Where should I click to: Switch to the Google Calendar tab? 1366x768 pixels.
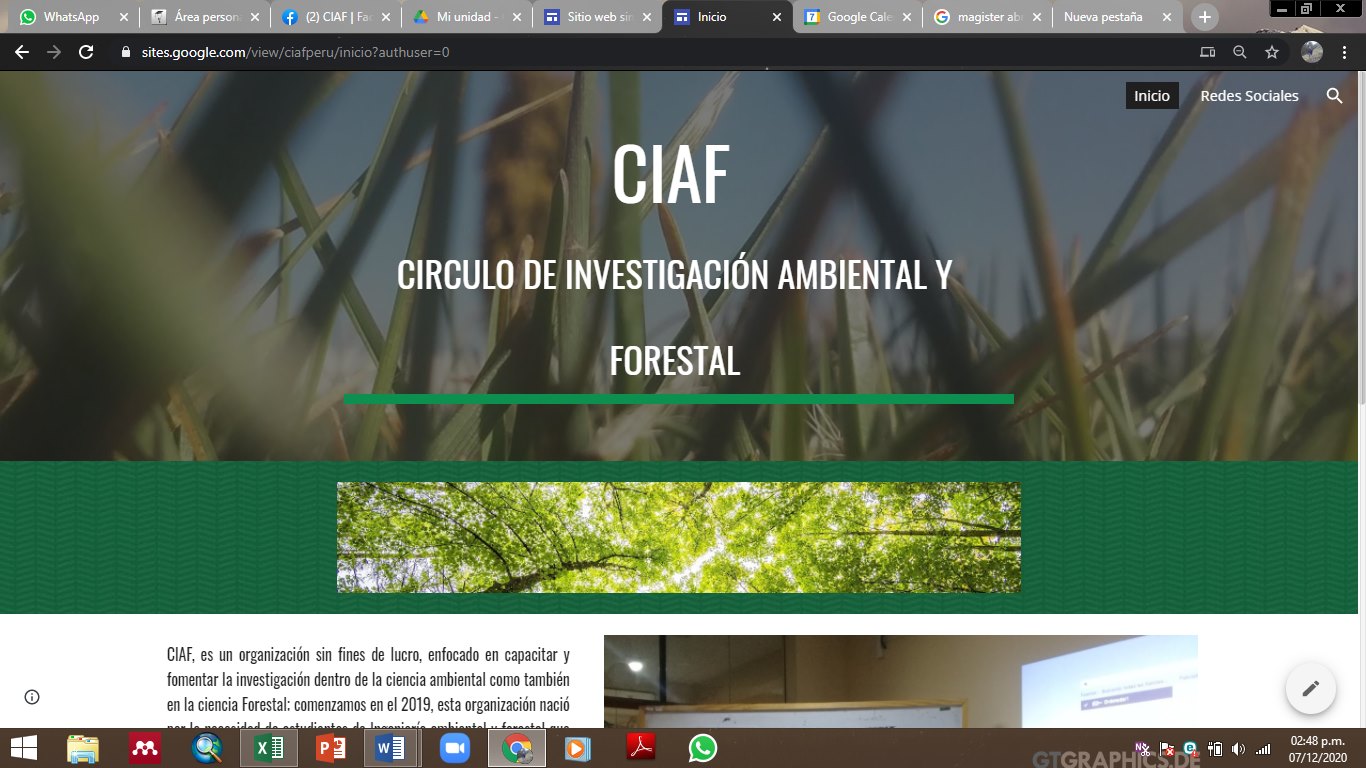[857, 17]
